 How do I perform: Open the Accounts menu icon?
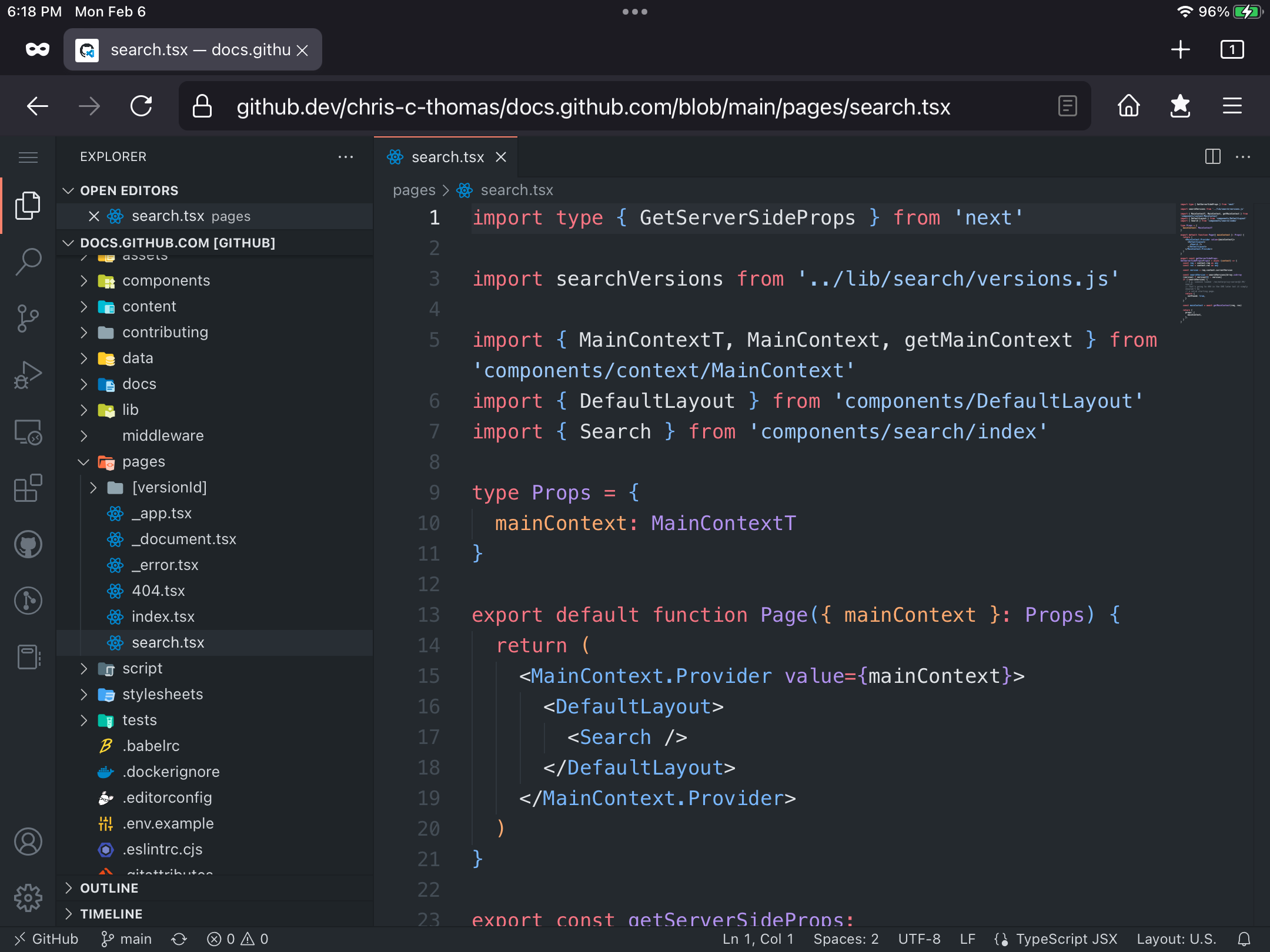click(x=28, y=842)
